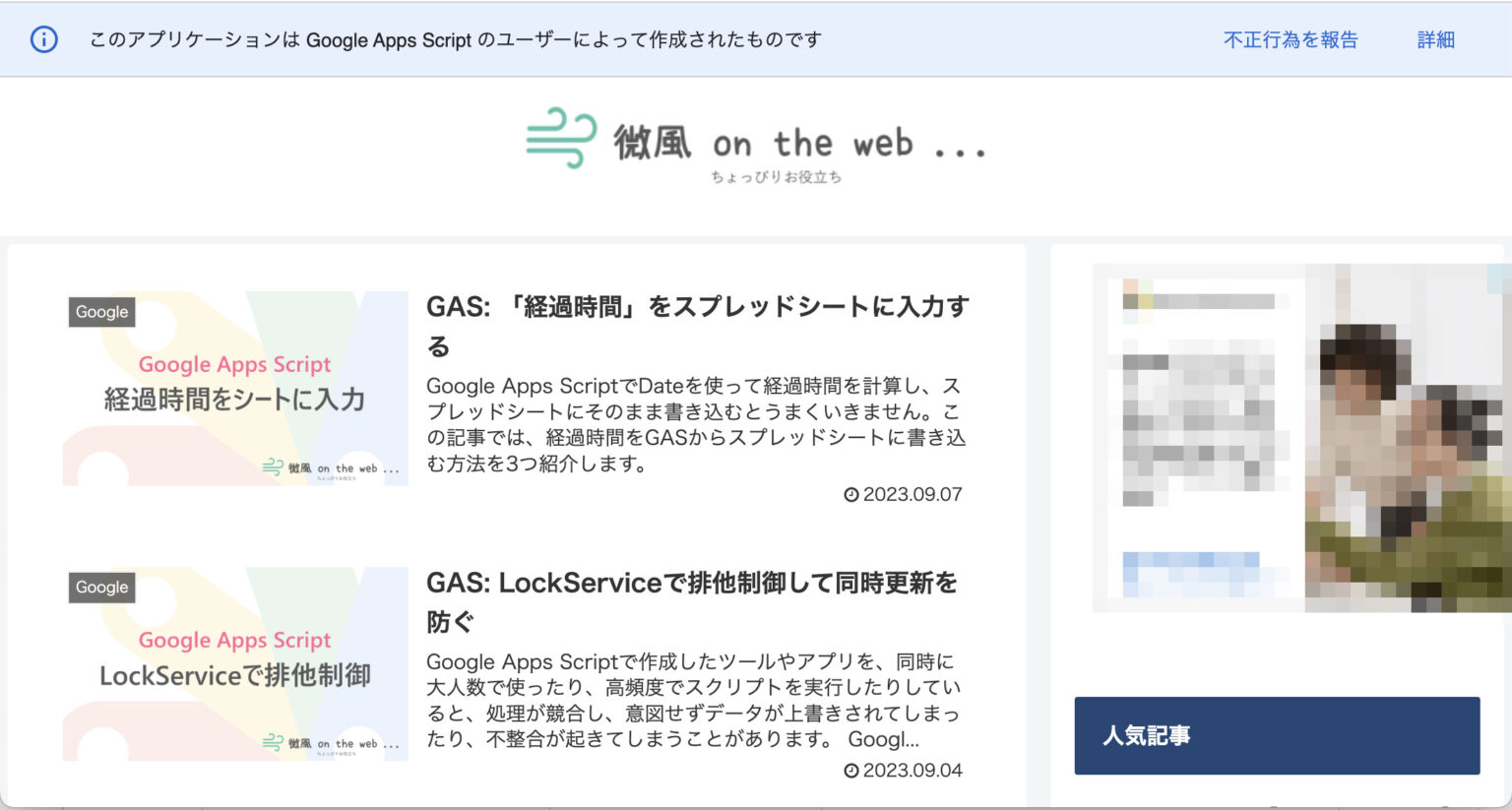Image resolution: width=1512 pixels, height=810 pixels.
Task: Click the clock icon beside date 2023.09.07
Action: (x=852, y=495)
